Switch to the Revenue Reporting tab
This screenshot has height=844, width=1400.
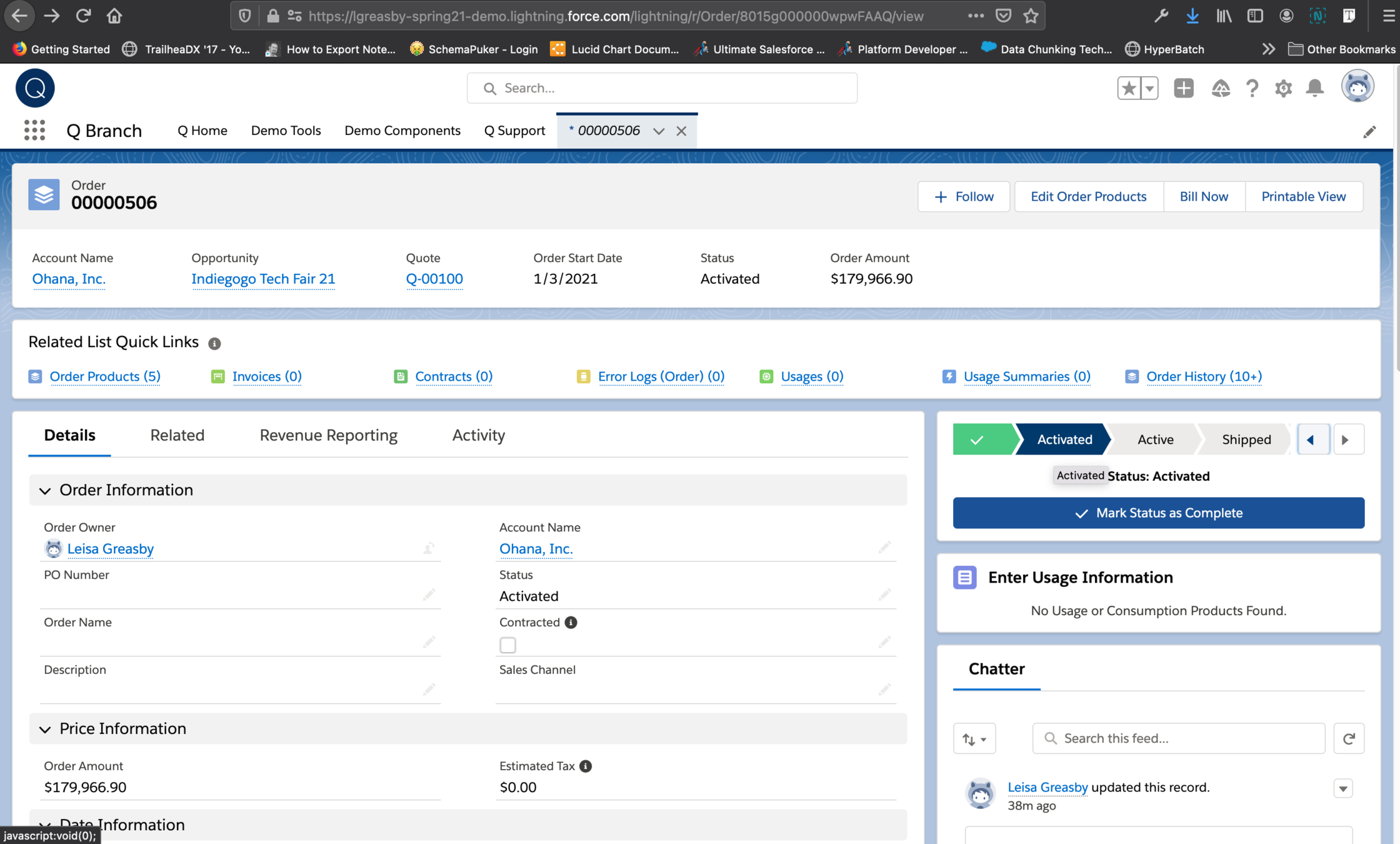tap(328, 435)
